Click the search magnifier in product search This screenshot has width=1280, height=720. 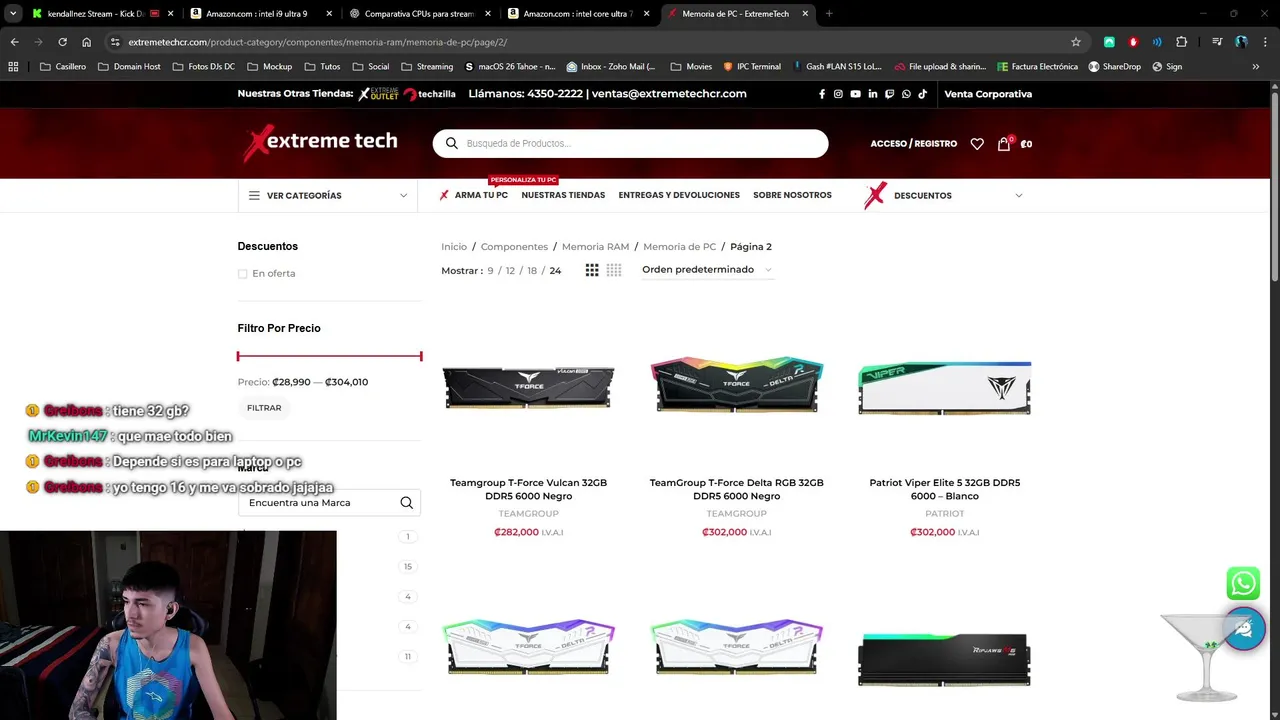[451, 143]
